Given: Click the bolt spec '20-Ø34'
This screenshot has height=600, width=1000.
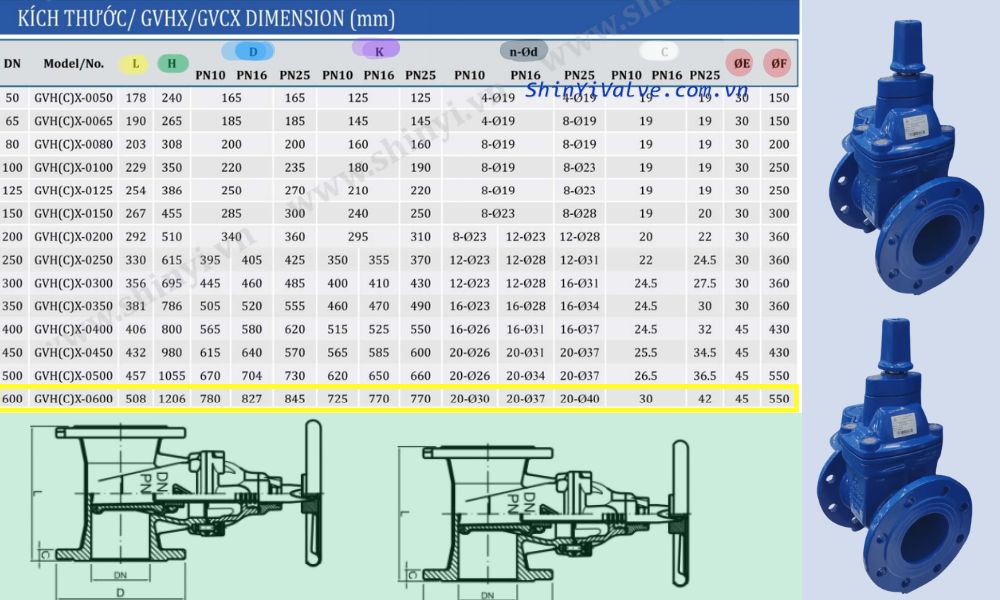Looking at the screenshot, I should 526,376.
